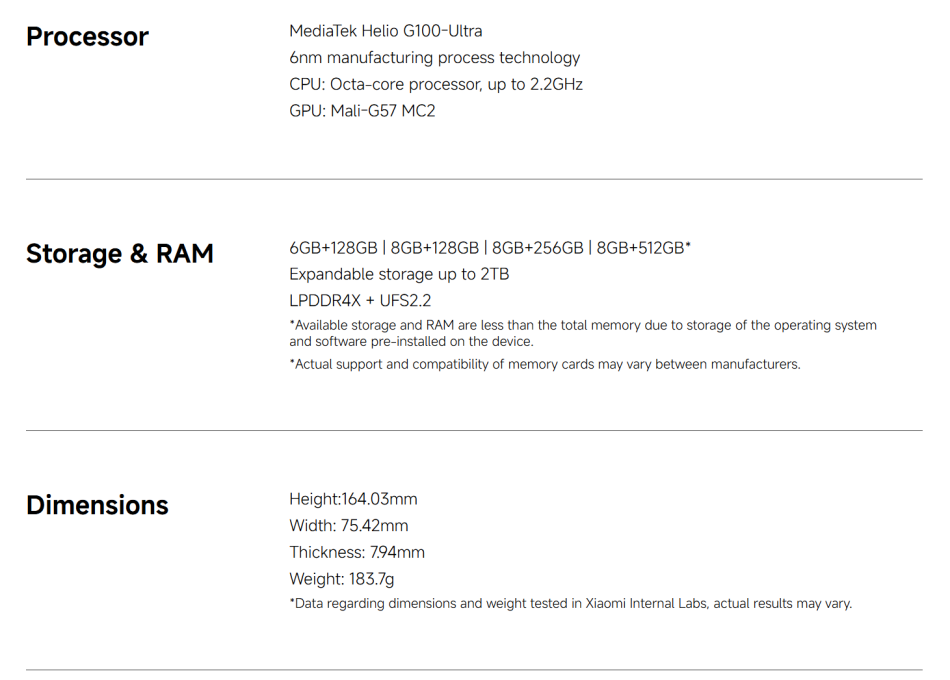Click the 8GB+512GB storage variant
The image size is (950, 680).
(642, 248)
